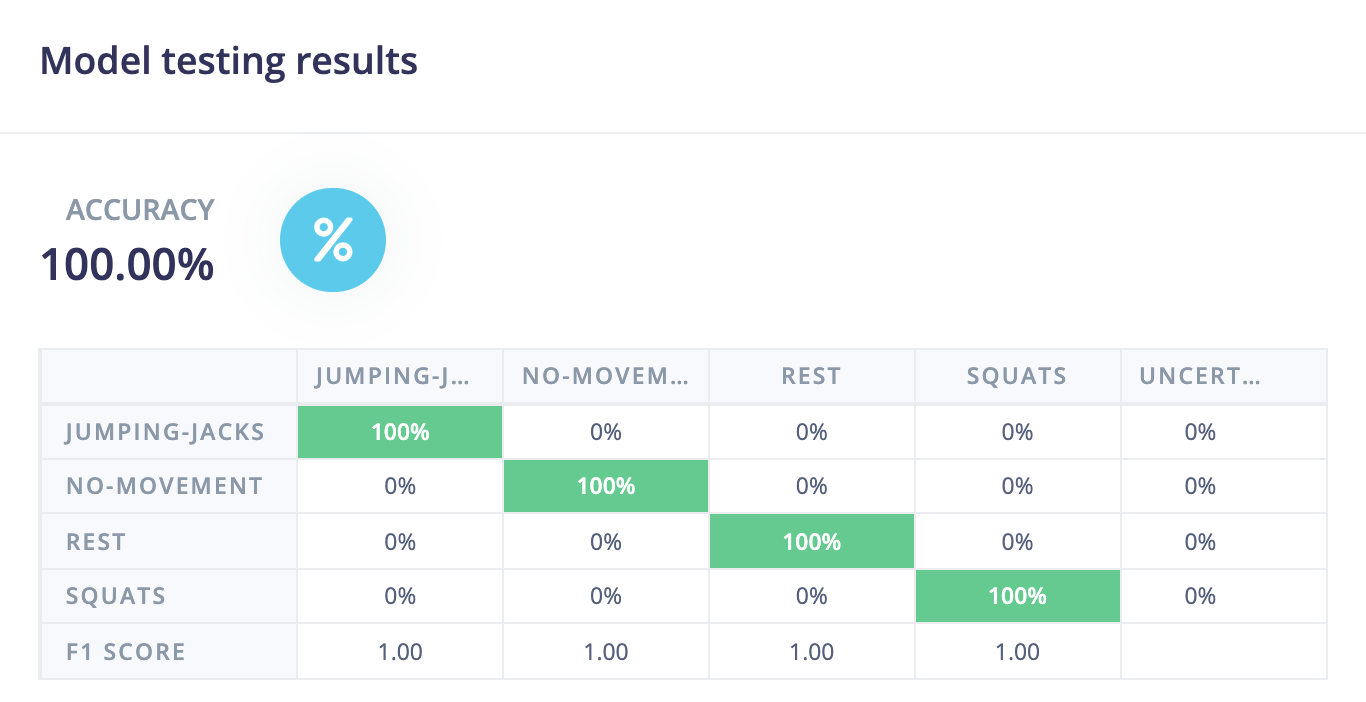1366x702 pixels.
Task: Click green 100% cell in SQUATS row
Action: click(x=1017, y=596)
